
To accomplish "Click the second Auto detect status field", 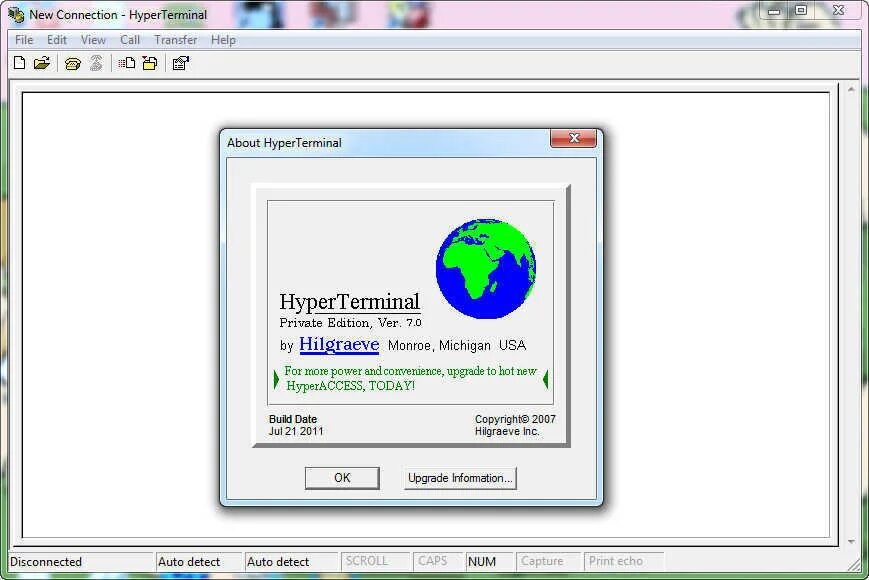I will 291,561.
